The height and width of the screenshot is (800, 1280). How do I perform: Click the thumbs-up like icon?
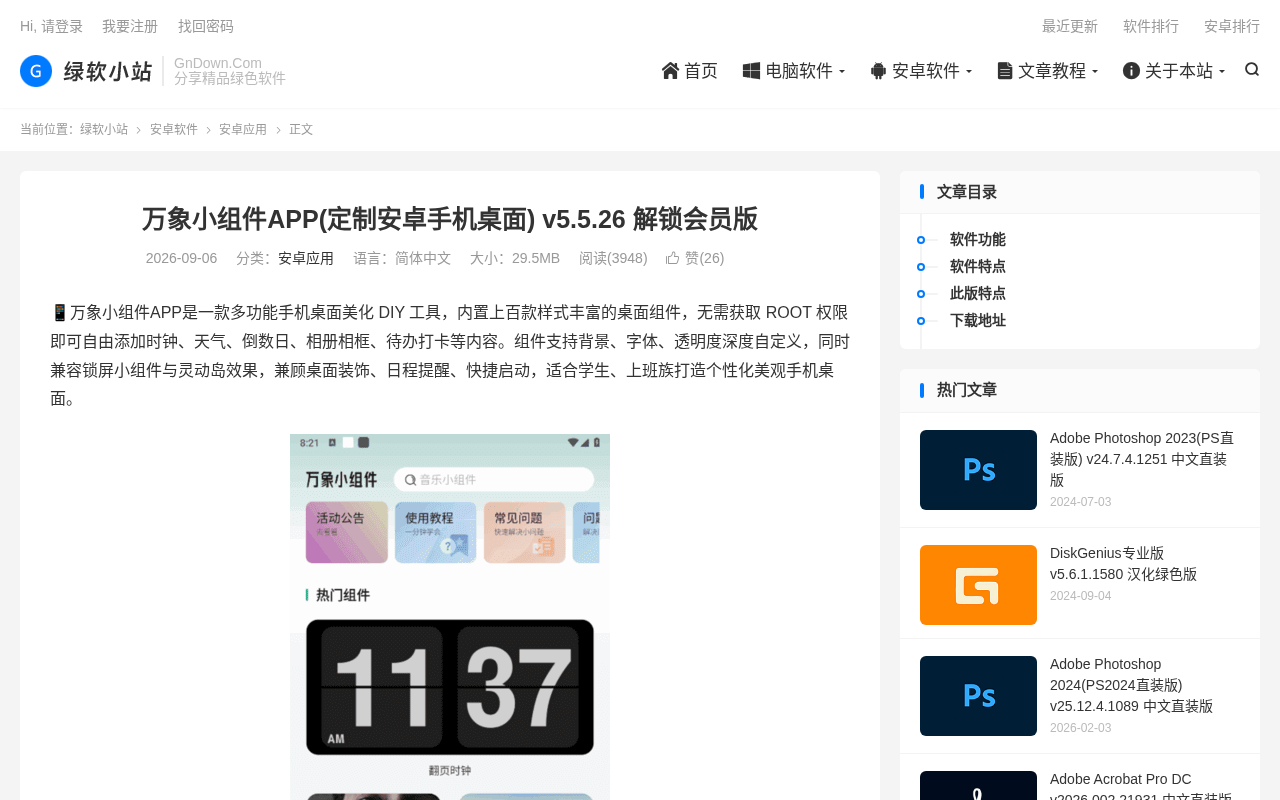tap(673, 258)
